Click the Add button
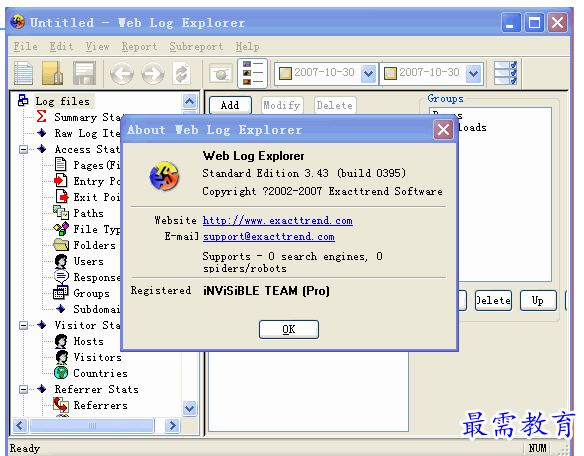The height and width of the screenshot is (456, 584). [x=230, y=105]
